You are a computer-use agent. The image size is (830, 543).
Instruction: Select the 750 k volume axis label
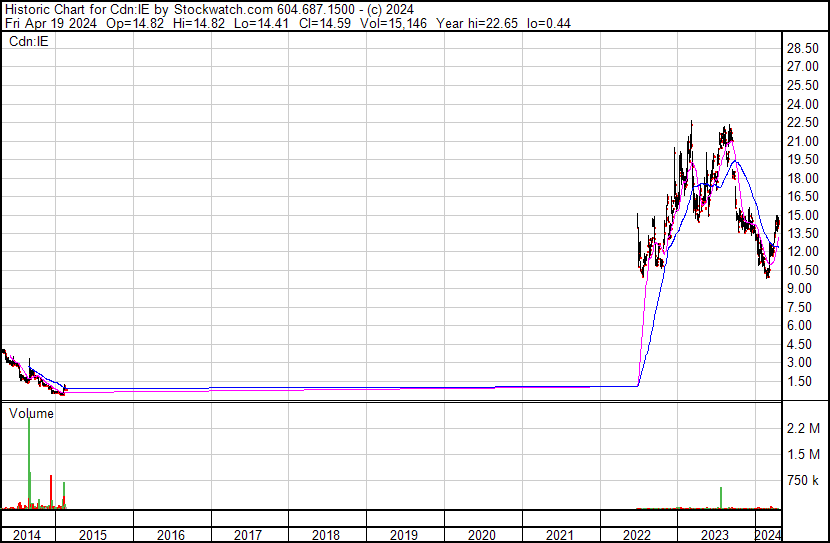(803, 481)
